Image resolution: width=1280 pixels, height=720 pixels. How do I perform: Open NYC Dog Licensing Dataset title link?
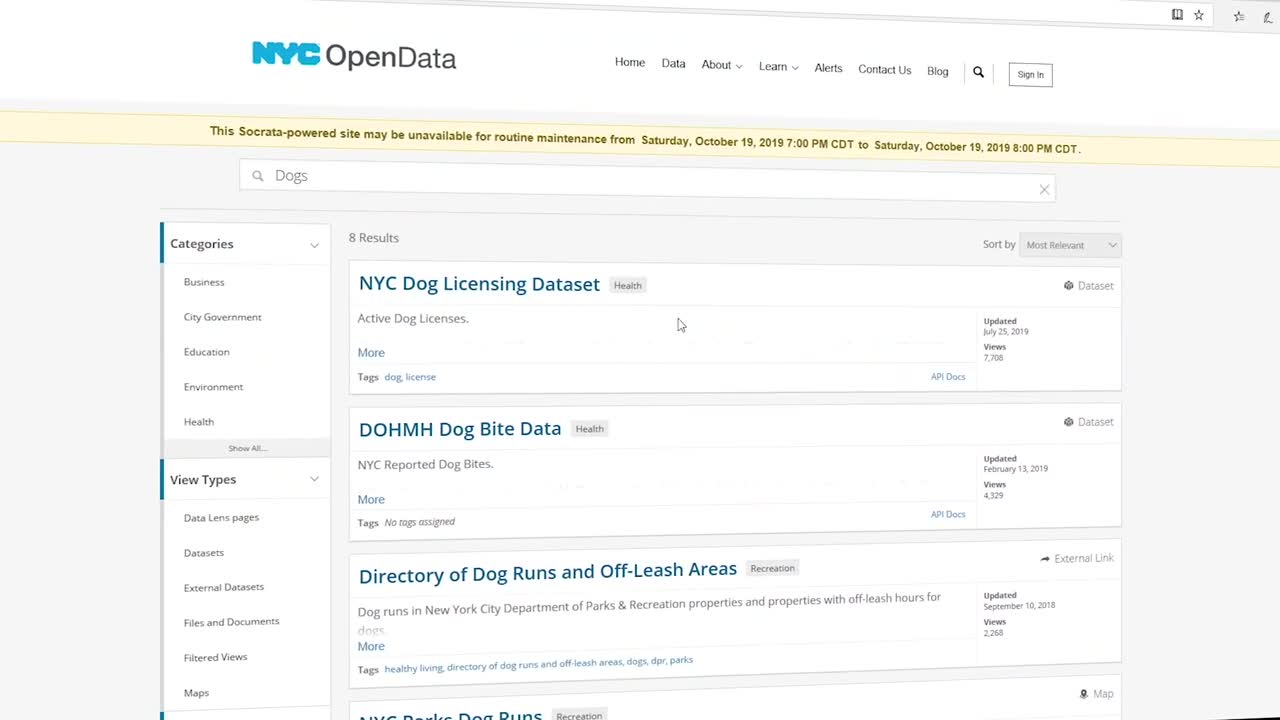(479, 284)
